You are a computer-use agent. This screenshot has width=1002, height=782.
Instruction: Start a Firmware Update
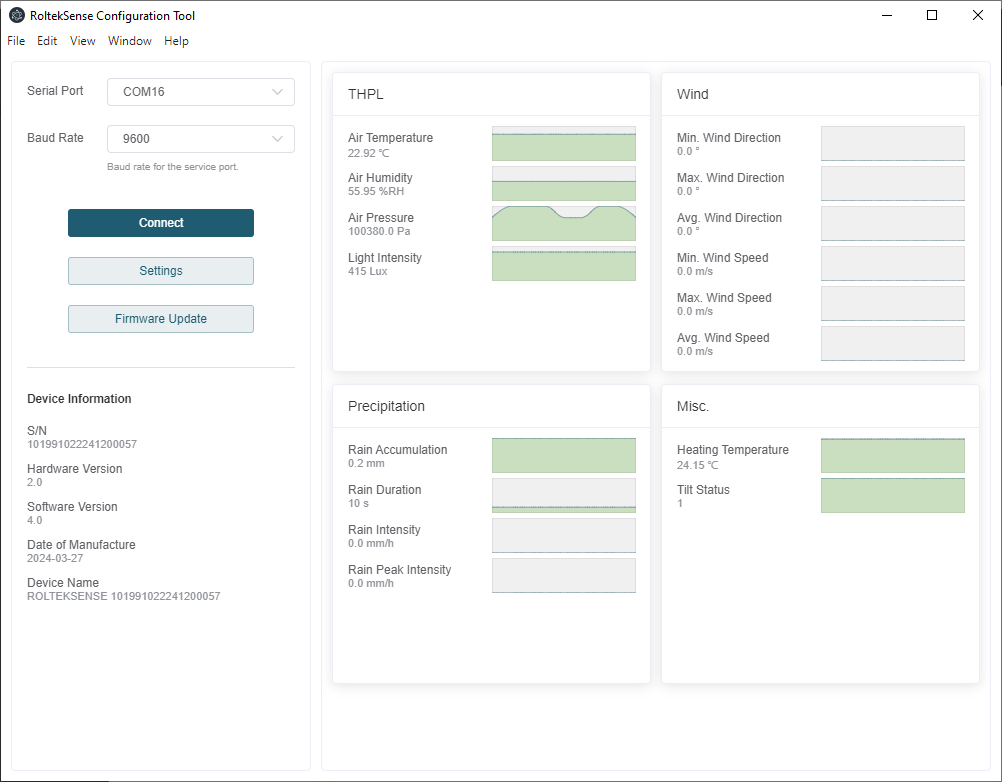point(161,319)
